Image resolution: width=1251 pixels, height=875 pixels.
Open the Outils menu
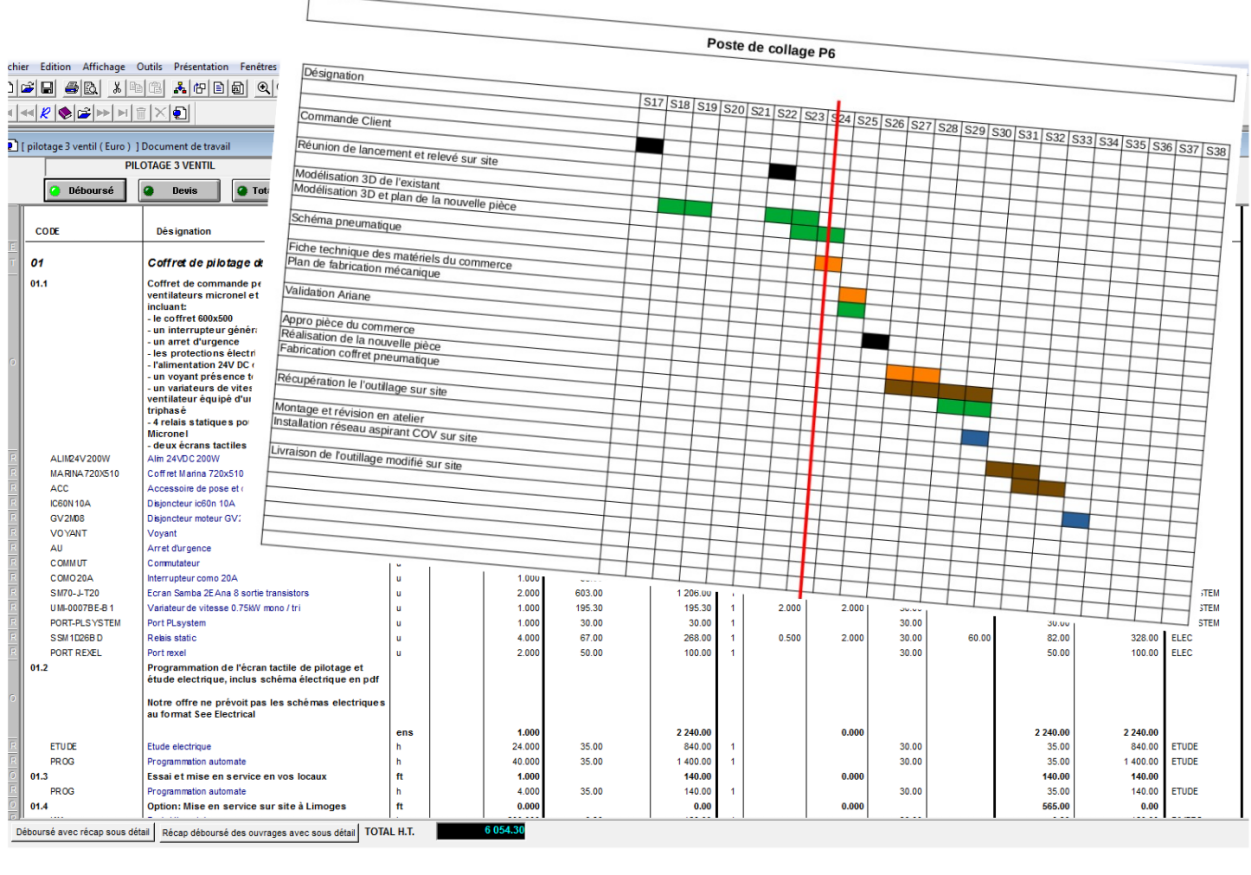pyautogui.click(x=150, y=67)
